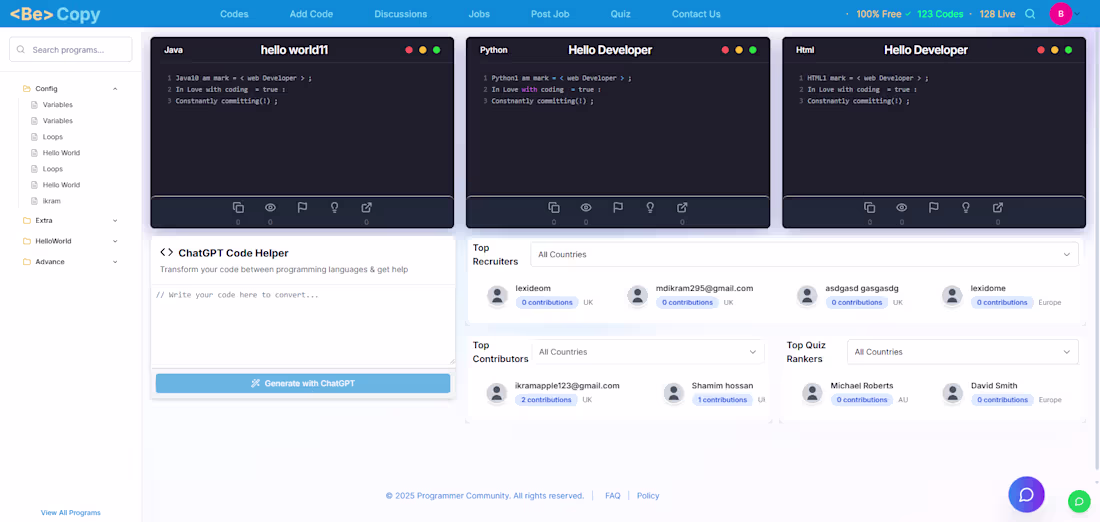Click the BeCopy logo
Screen dimensions: 1100x522
[55, 14]
